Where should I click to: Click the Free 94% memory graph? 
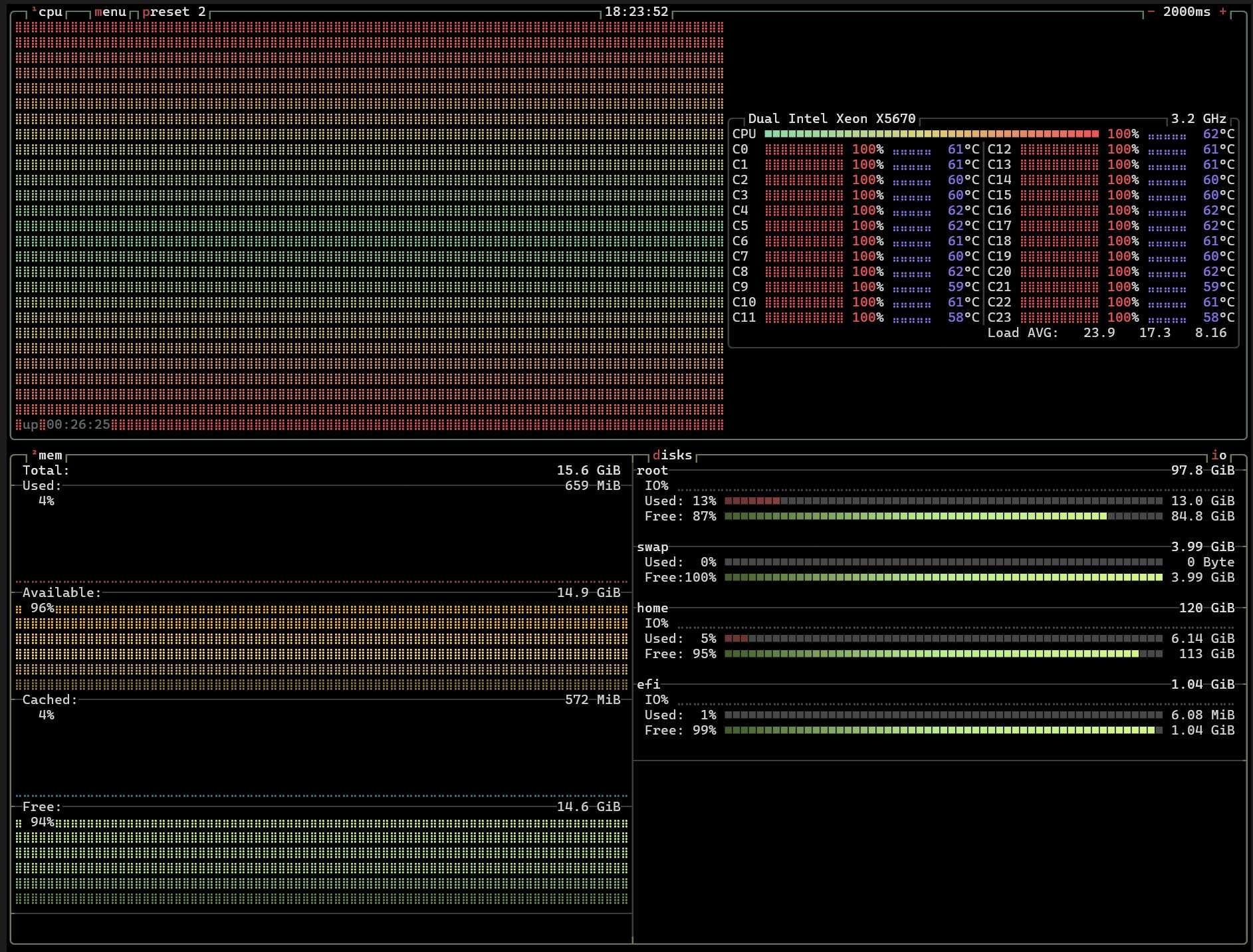(x=322, y=860)
